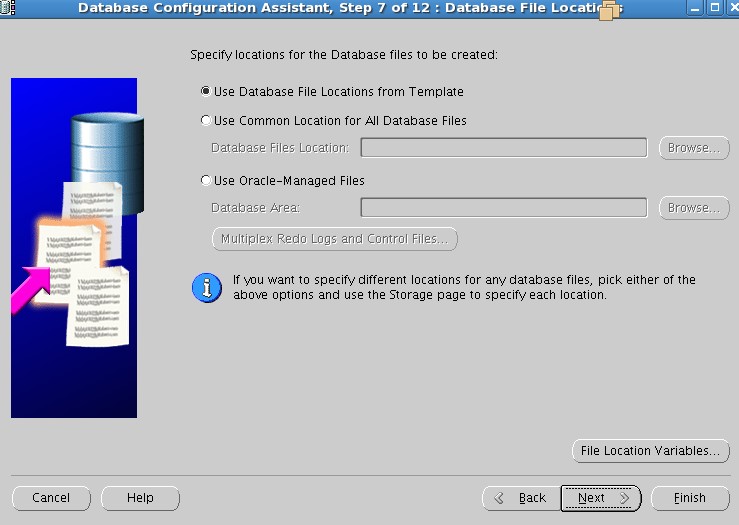Maximize the Database Configuration Assistant window

[x=714, y=8]
